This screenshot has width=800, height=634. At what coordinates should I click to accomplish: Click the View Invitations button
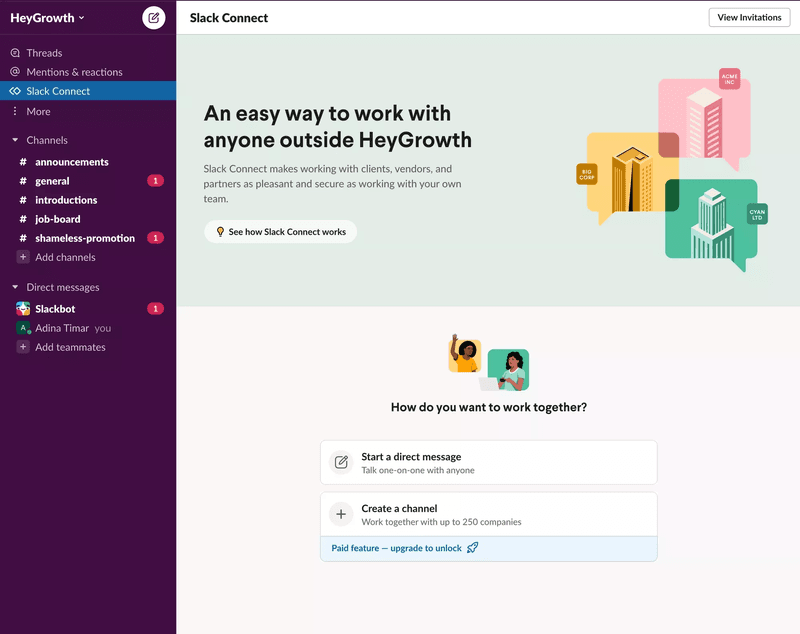click(x=749, y=17)
